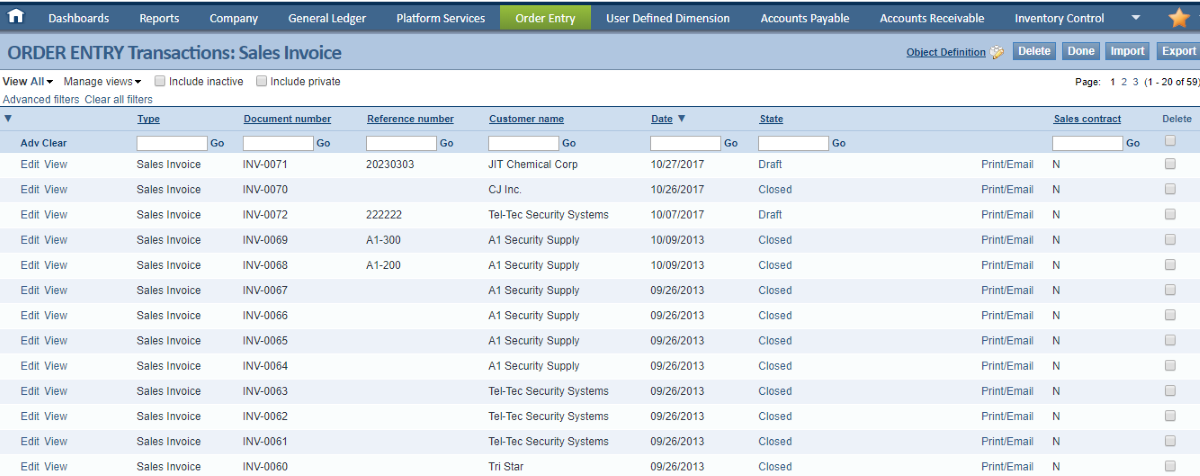Expand the navigation bar overflow arrow
Viewport: 1200px width, 476px height.
(1135, 18)
